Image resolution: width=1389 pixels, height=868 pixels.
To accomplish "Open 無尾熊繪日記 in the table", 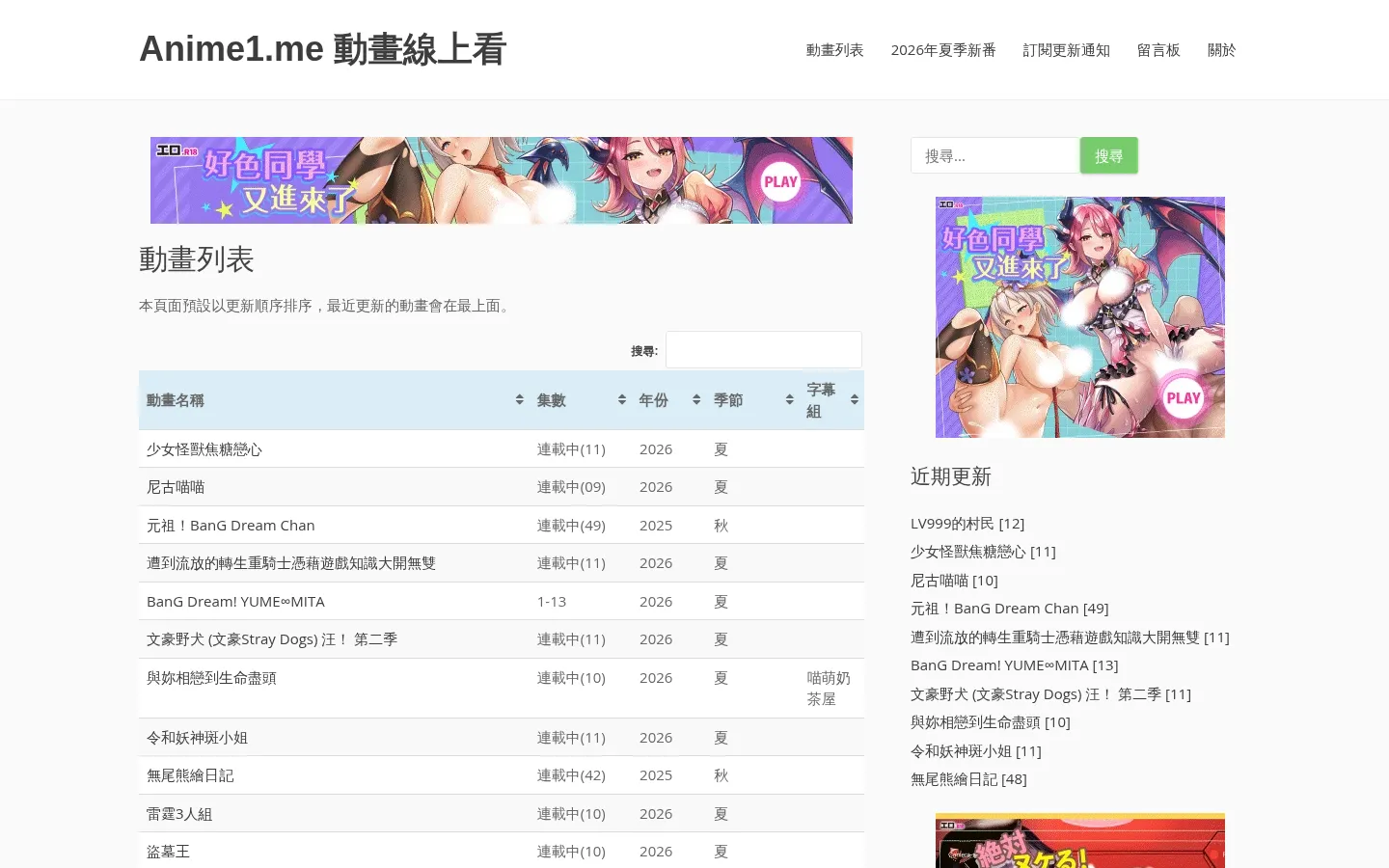I will [190, 775].
